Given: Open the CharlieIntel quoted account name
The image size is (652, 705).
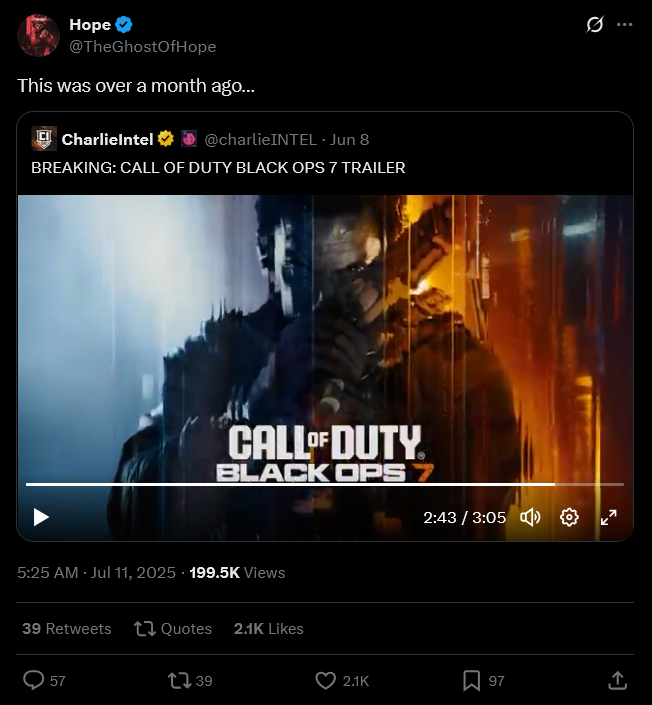Looking at the screenshot, I should coord(107,139).
